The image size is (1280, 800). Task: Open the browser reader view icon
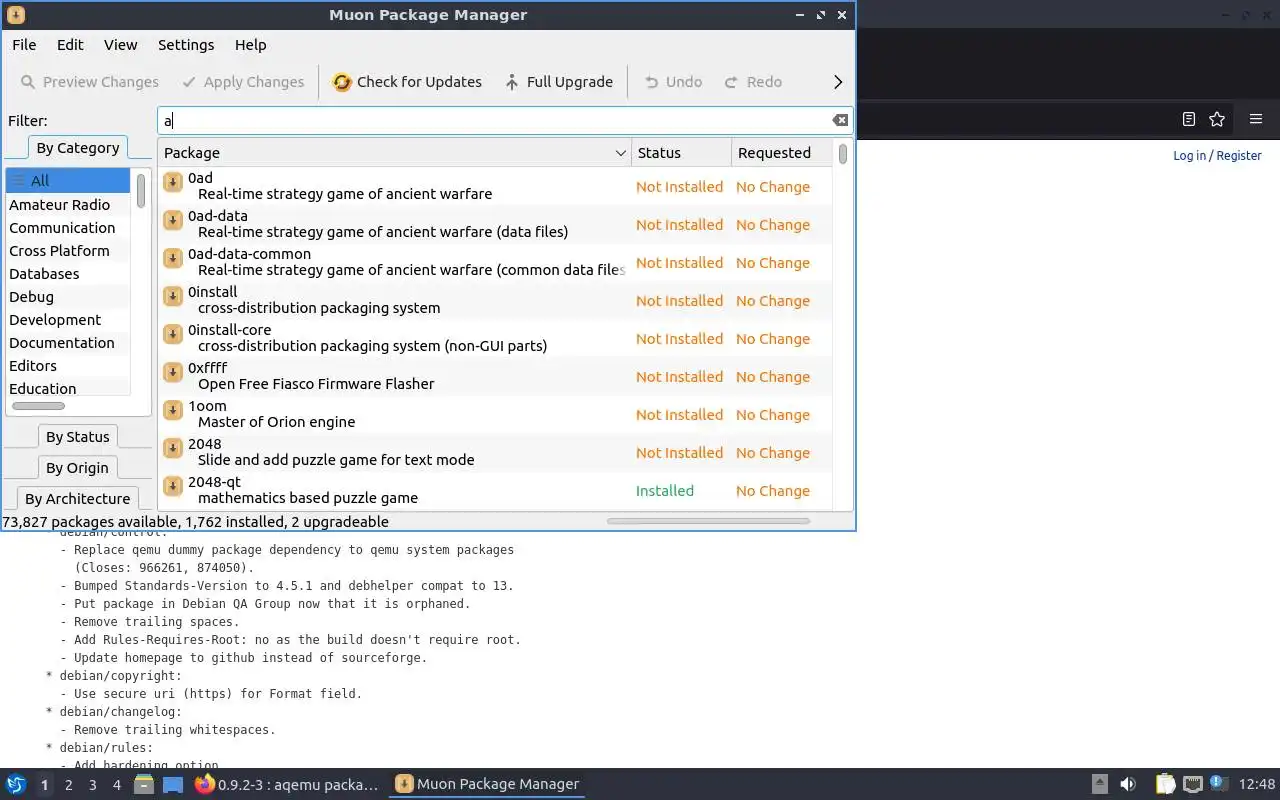1188,119
